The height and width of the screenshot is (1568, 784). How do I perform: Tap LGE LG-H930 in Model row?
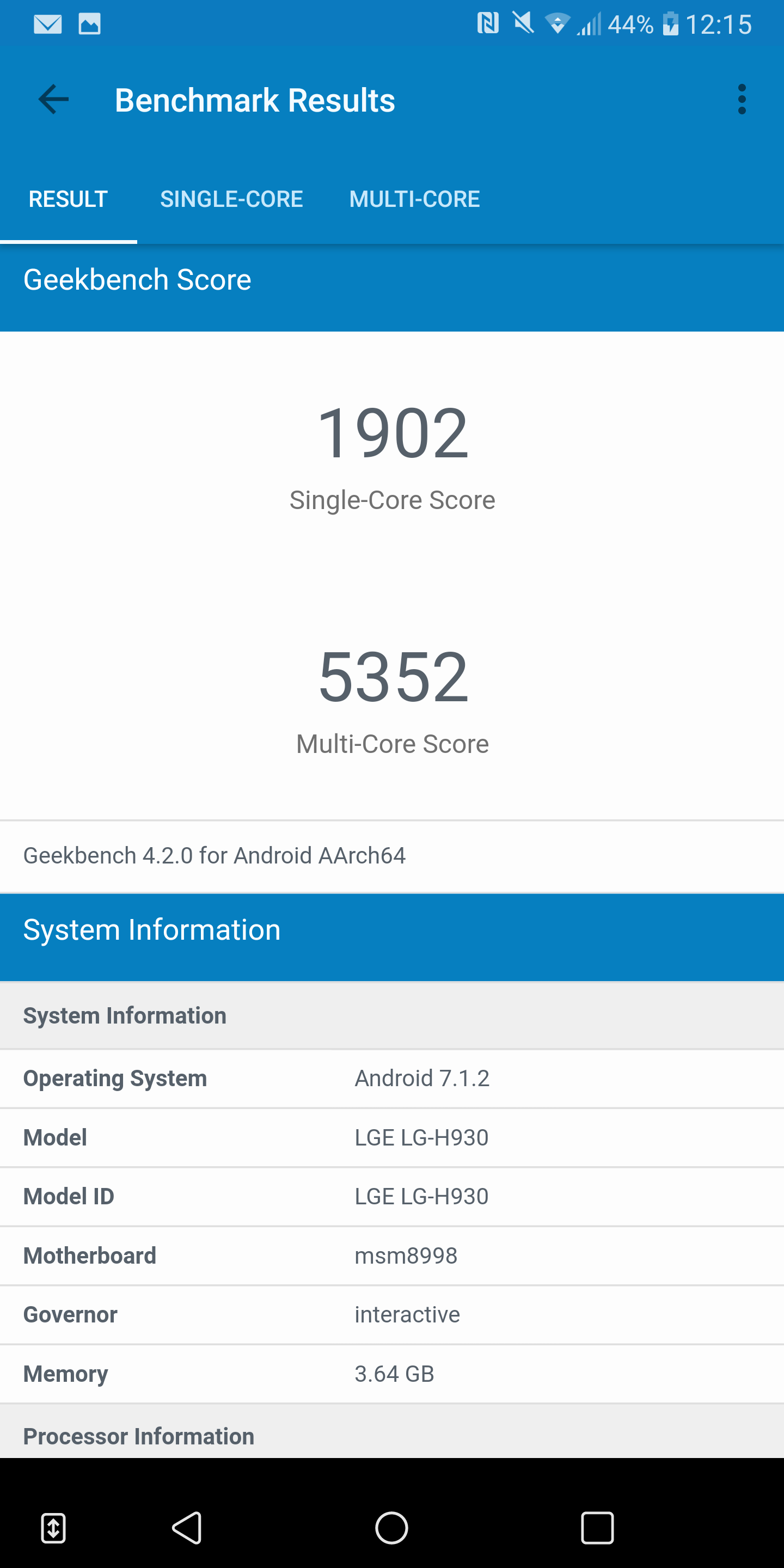[422, 1137]
